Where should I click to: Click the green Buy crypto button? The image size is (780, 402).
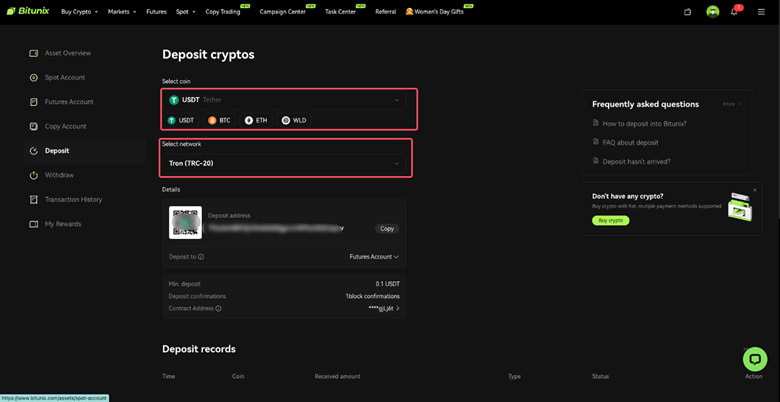pyautogui.click(x=610, y=220)
